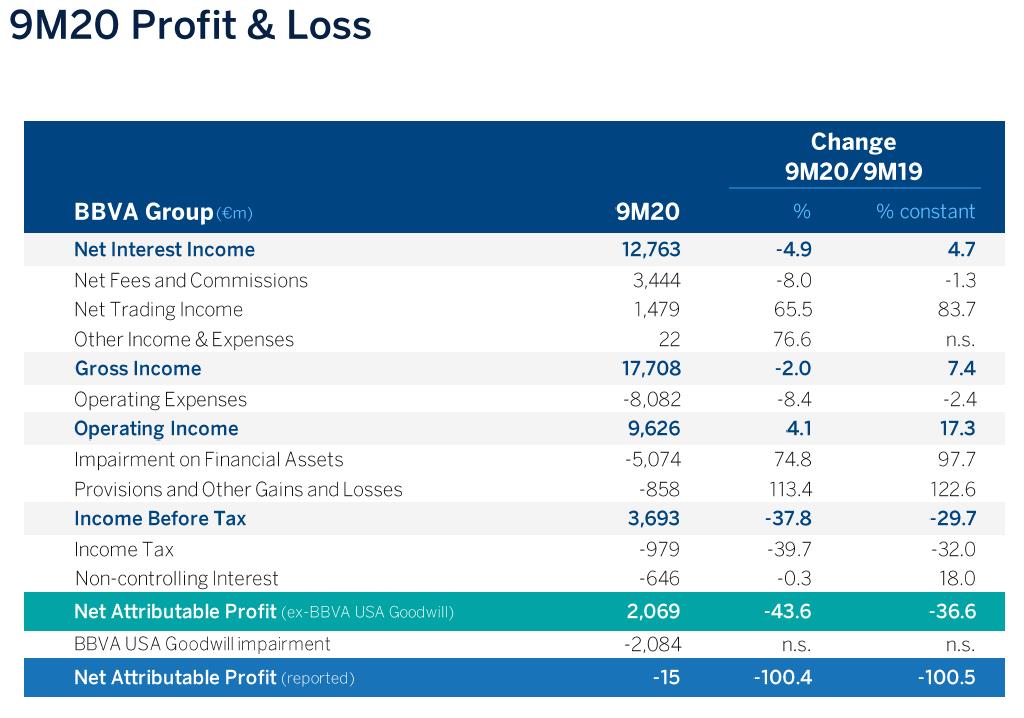
Task: Click the '9M20' column header
Action: (647, 212)
